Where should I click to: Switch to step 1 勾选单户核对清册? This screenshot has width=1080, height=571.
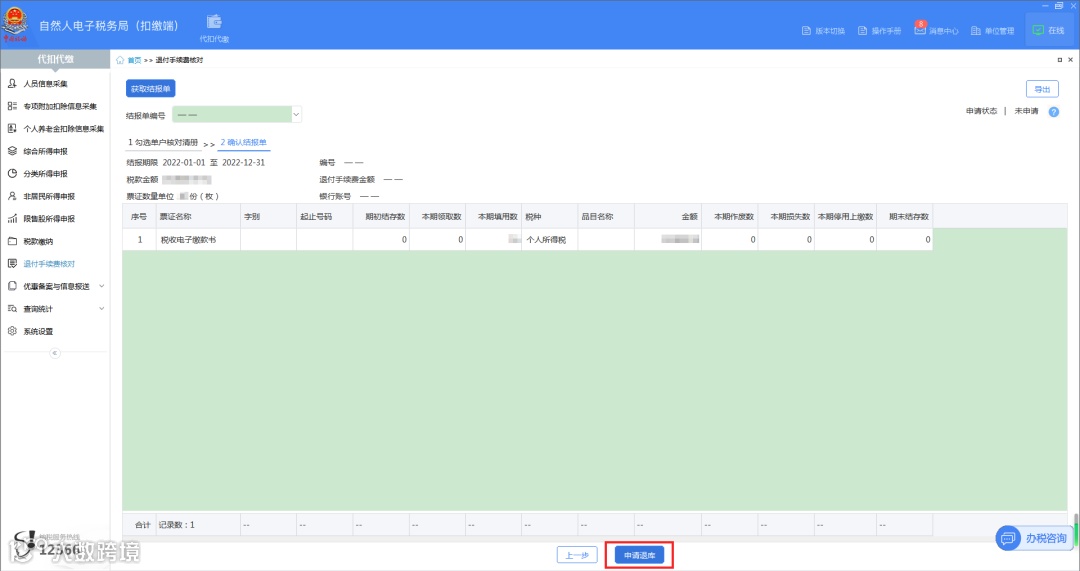pyautogui.click(x=163, y=143)
